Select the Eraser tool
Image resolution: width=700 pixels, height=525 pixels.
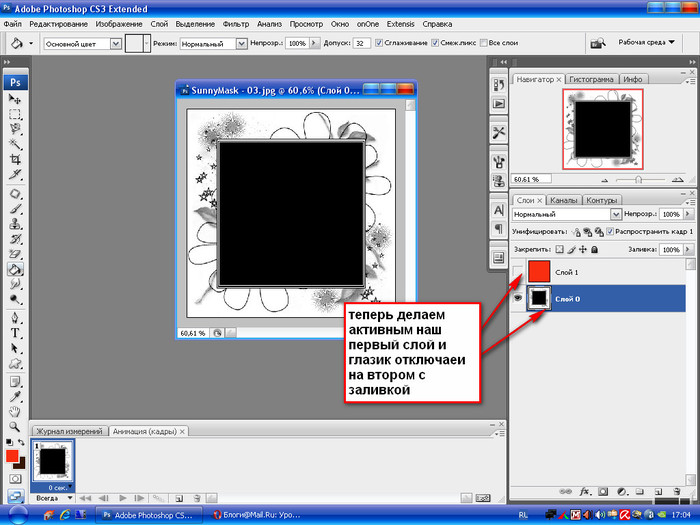[x=15, y=254]
